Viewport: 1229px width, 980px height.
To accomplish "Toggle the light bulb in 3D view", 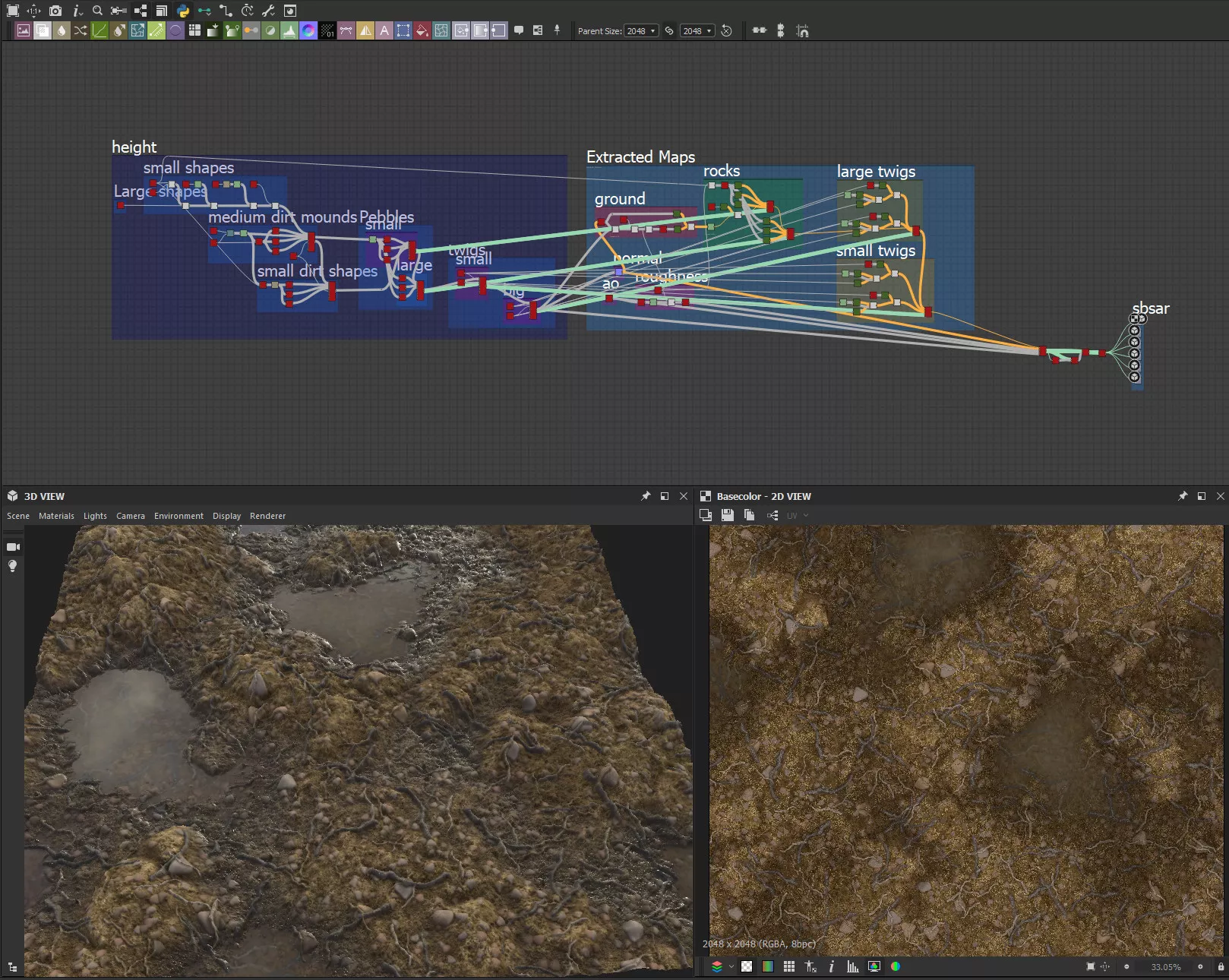I will 12,567.
